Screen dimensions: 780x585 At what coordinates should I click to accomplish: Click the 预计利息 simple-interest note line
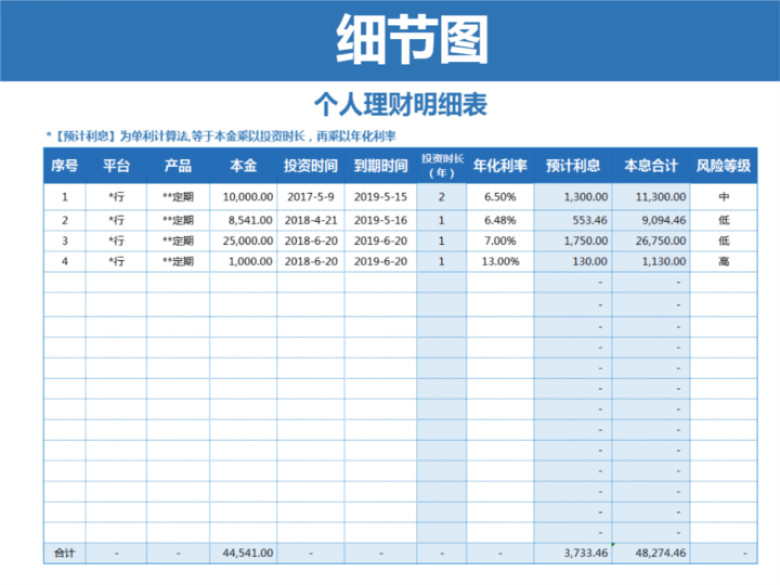click(221, 136)
